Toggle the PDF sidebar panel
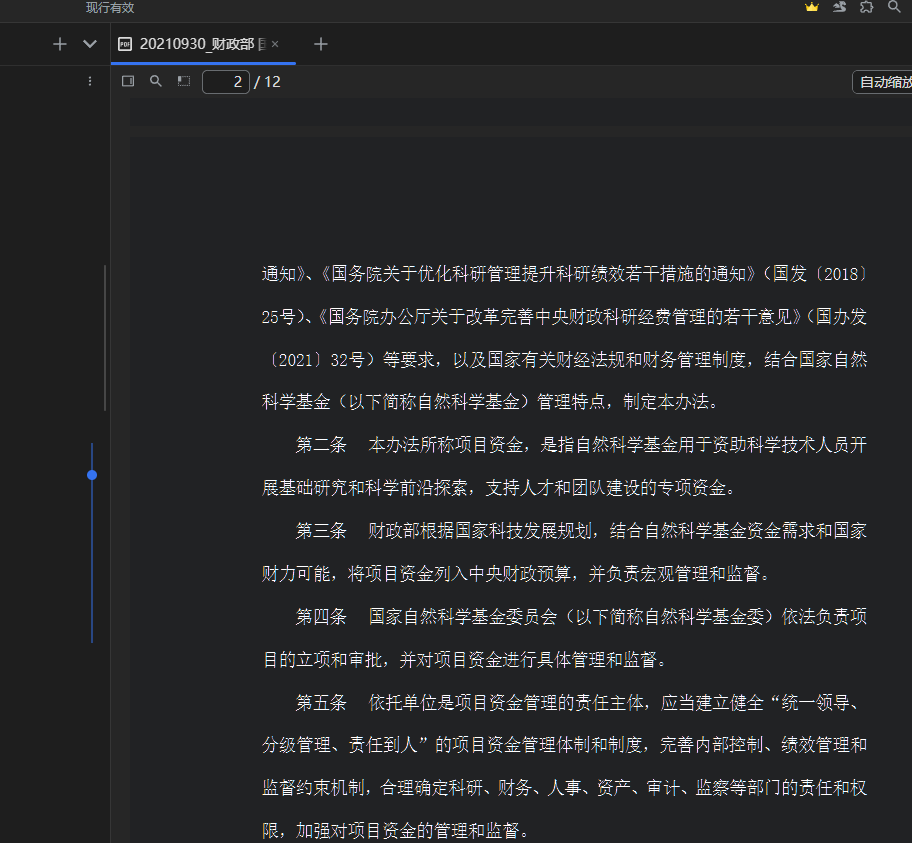The image size is (912, 843). [128, 82]
